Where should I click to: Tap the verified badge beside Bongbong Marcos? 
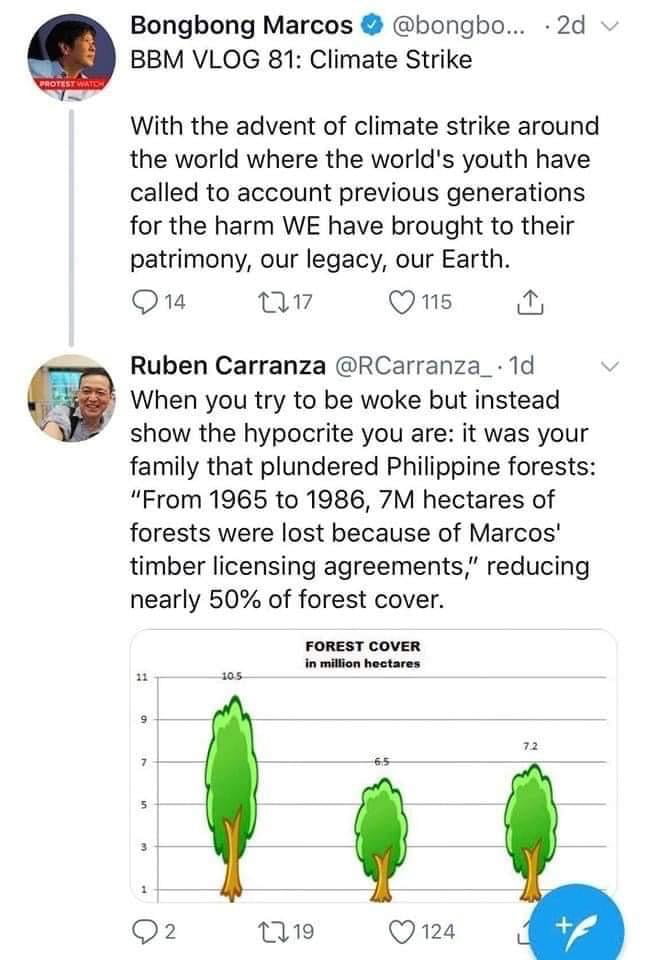[366, 24]
